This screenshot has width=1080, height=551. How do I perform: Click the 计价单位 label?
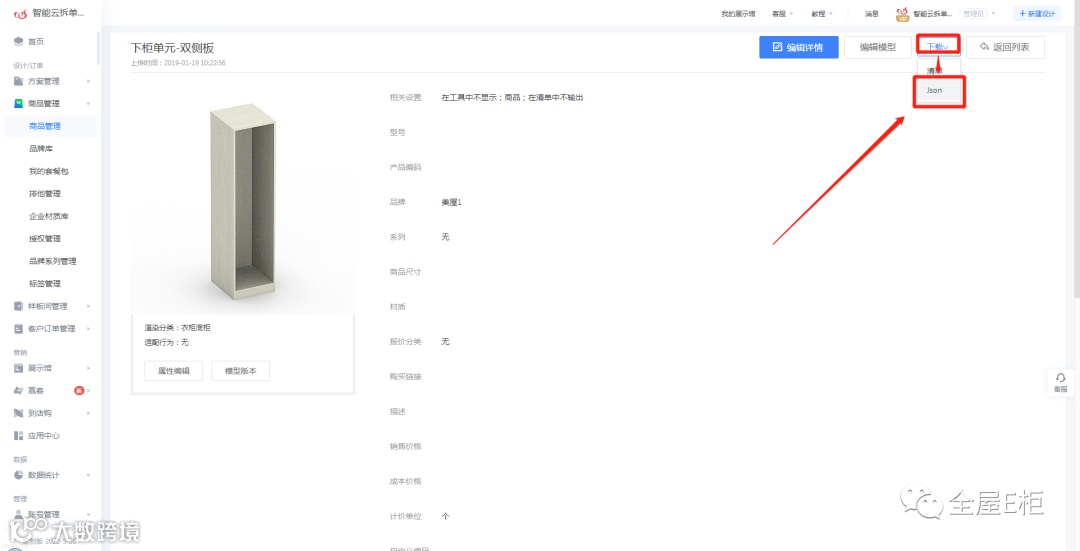tap(405, 516)
